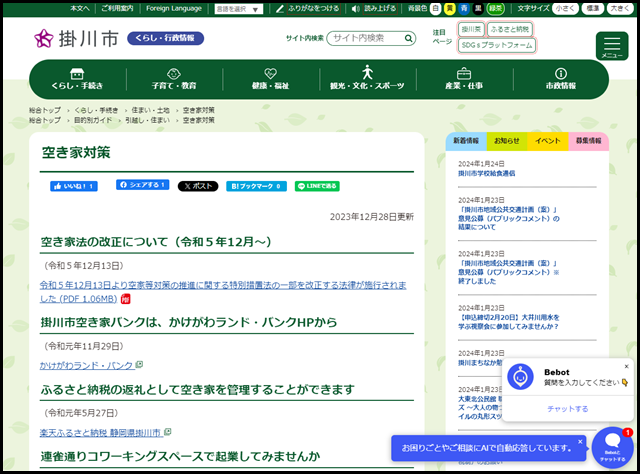Open 掛川茶 featured page button
640x474 pixels.
click(x=471, y=29)
